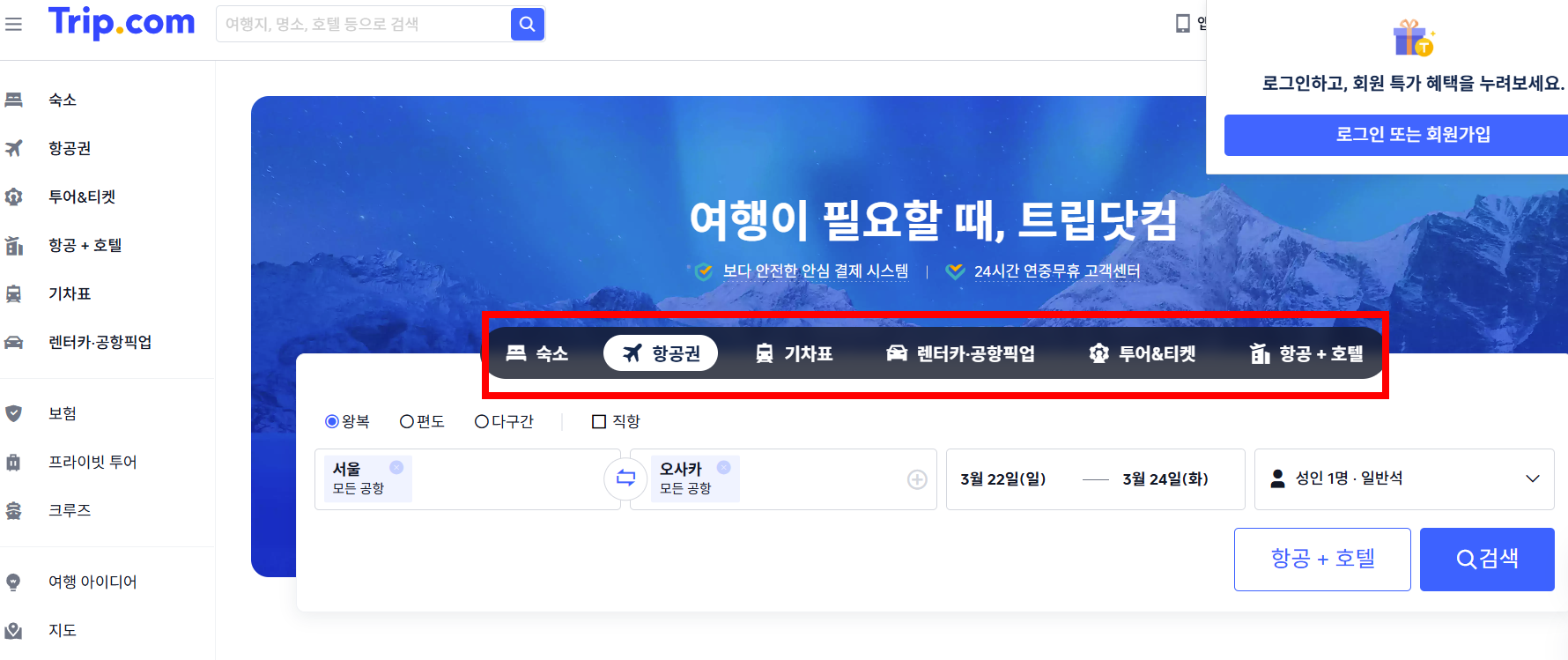Swap departure and destination cities
1568x660 pixels.
(x=625, y=478)
